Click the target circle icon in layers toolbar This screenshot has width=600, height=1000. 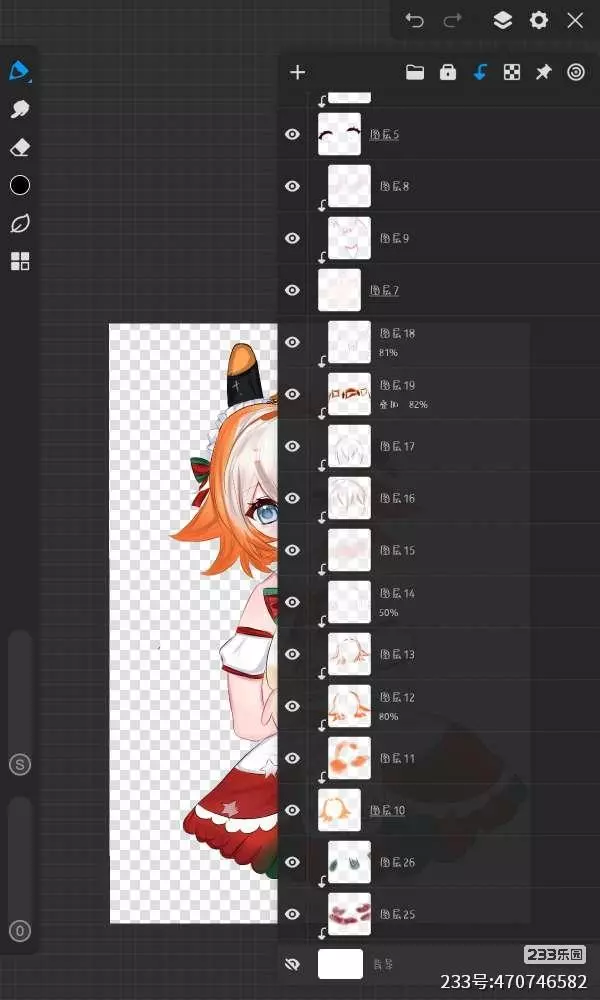pos(576,73)
